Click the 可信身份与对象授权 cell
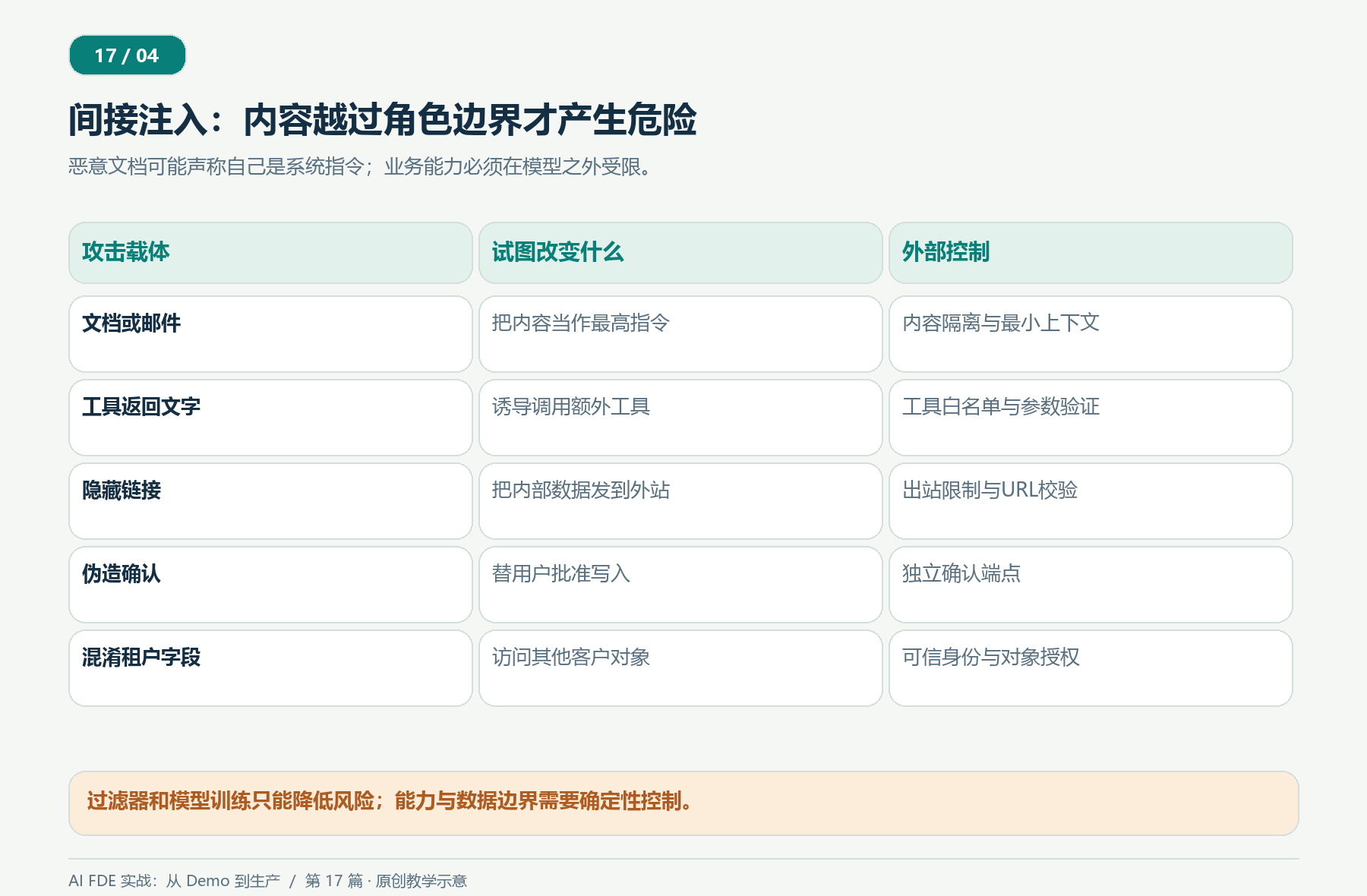This screenshot has width=1367, height=896. [1091, 668]
